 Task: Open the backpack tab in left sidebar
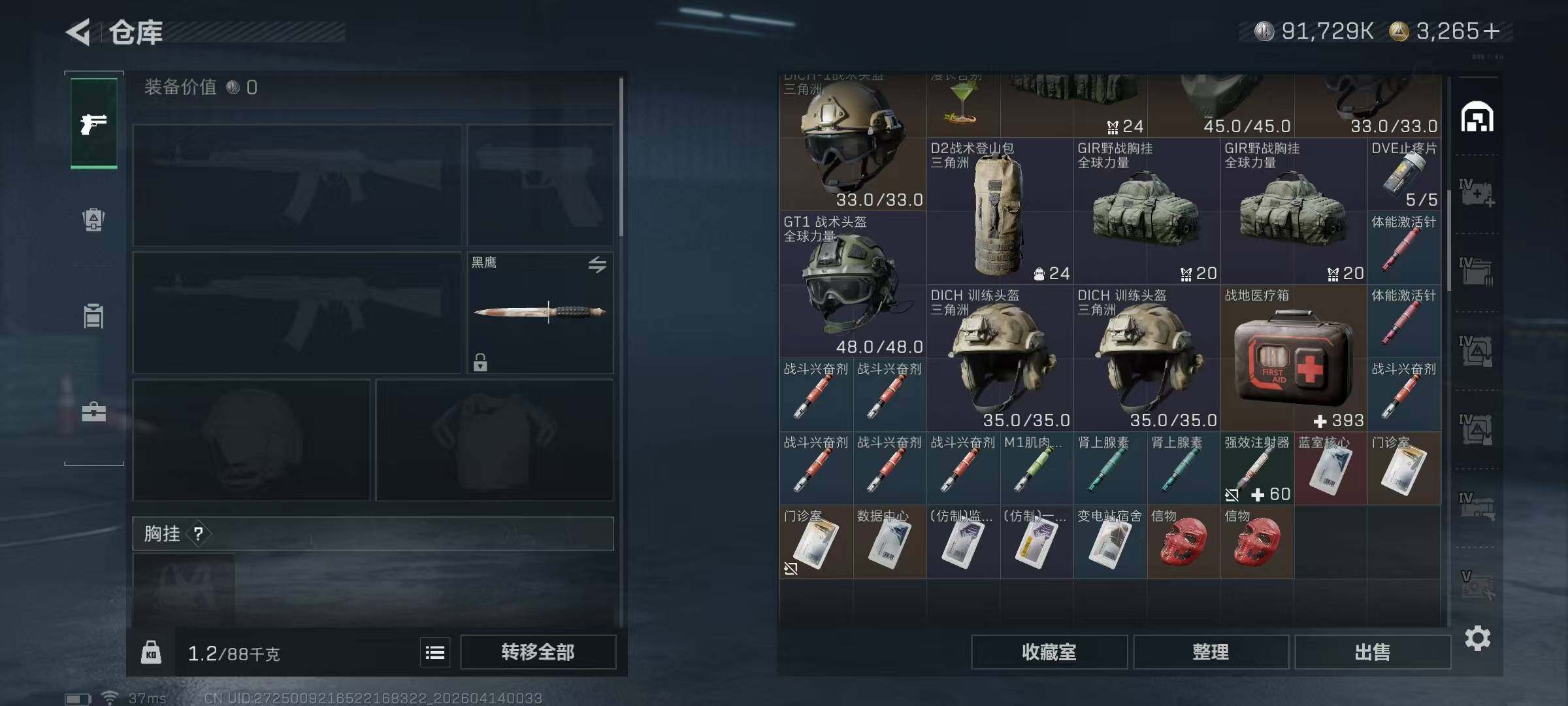[x=93, y=220]
